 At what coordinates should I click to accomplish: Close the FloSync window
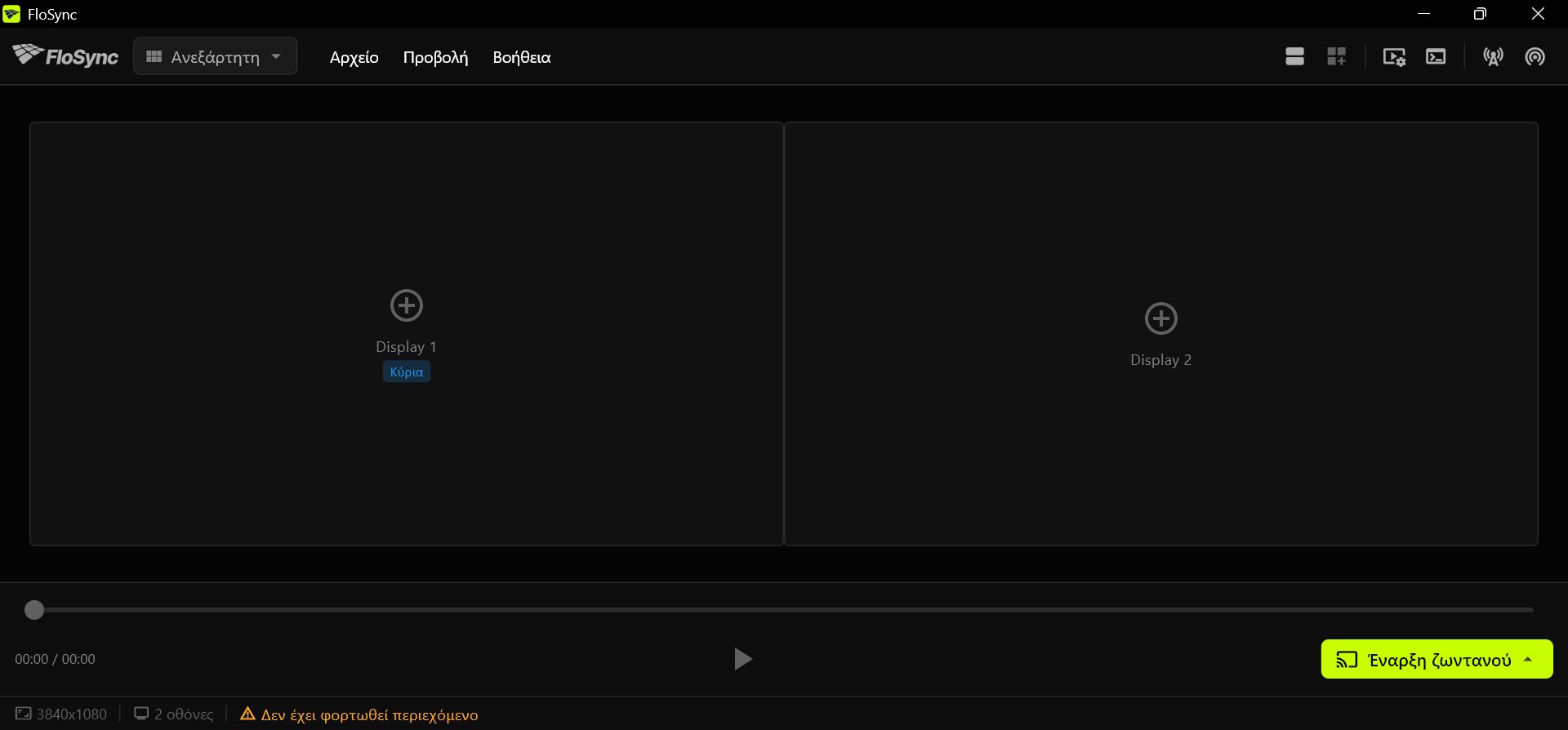[x=1538, y=14]
